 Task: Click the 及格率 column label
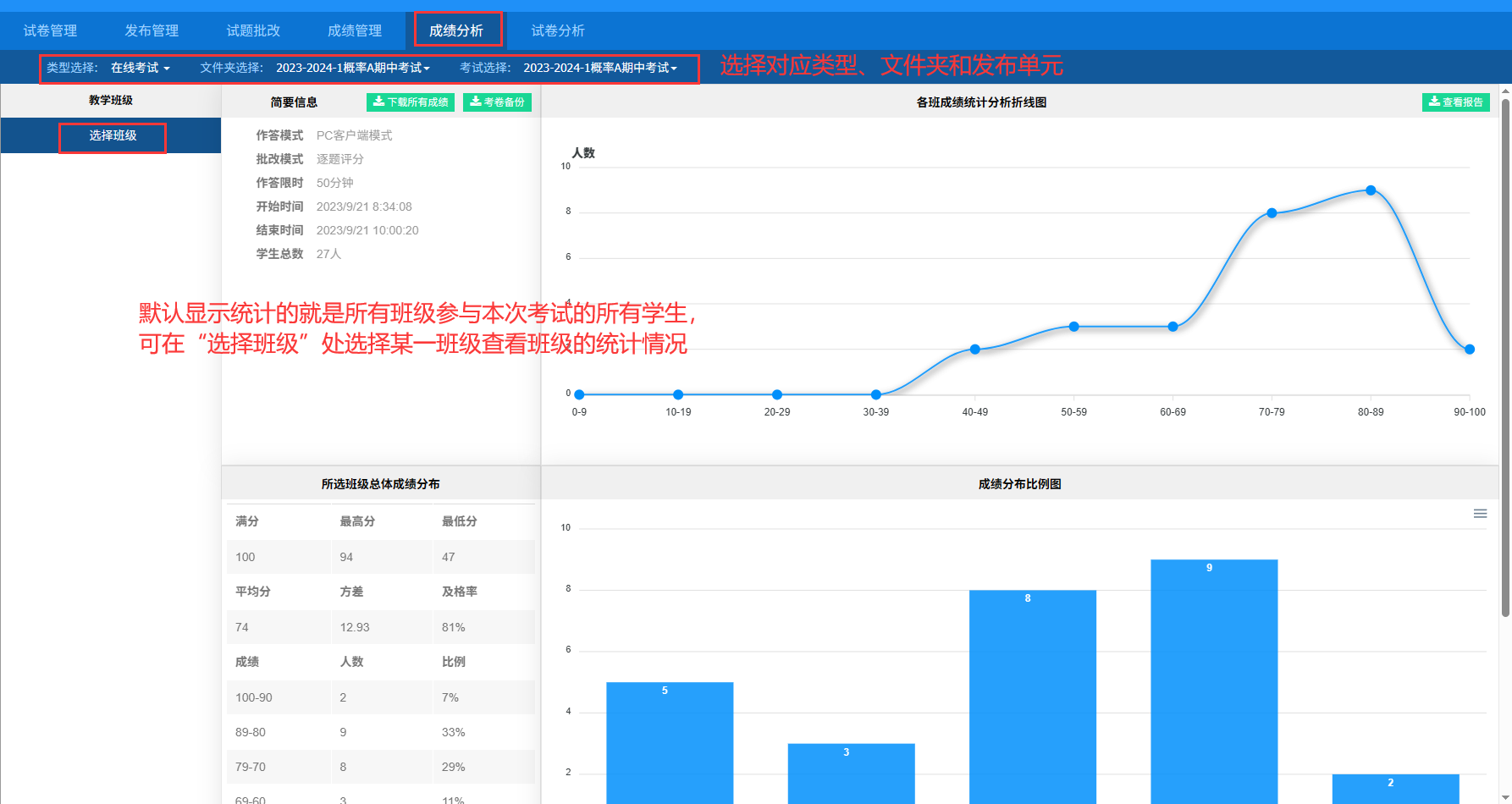point(460,592)
